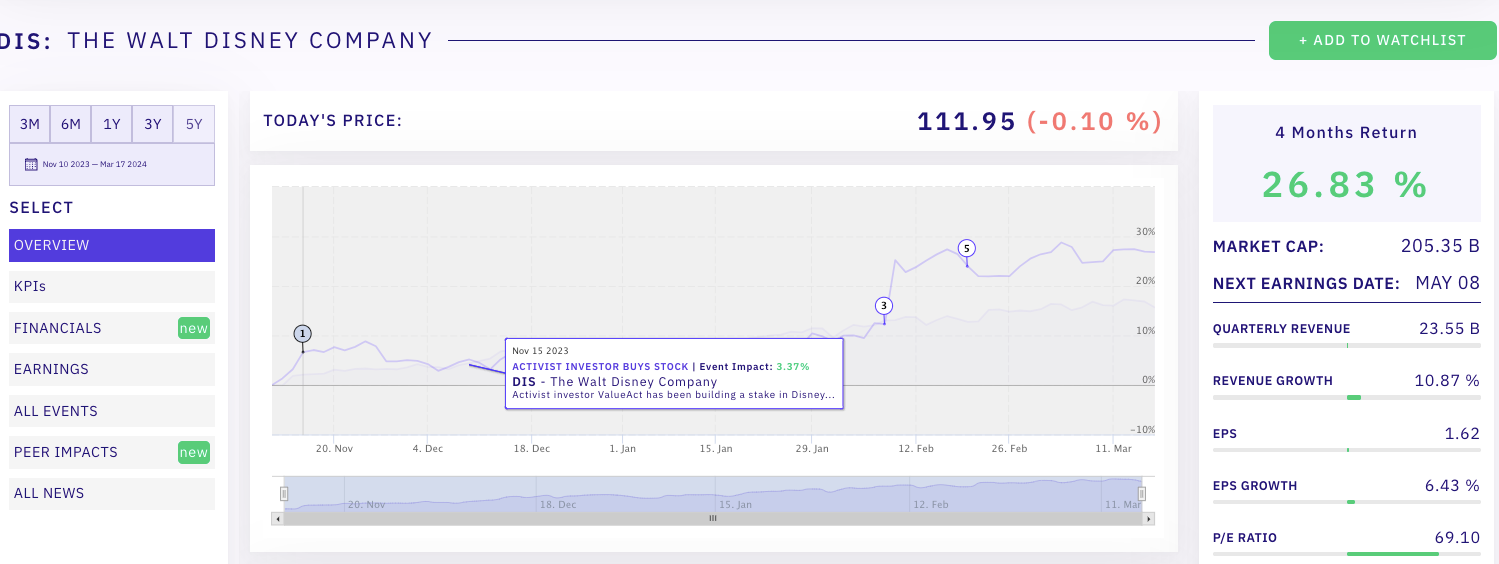This screenshot has width=1499, height=564.
Task: Click the navigator scrollbar right arrow
Action: click(x=1149, y=519)
